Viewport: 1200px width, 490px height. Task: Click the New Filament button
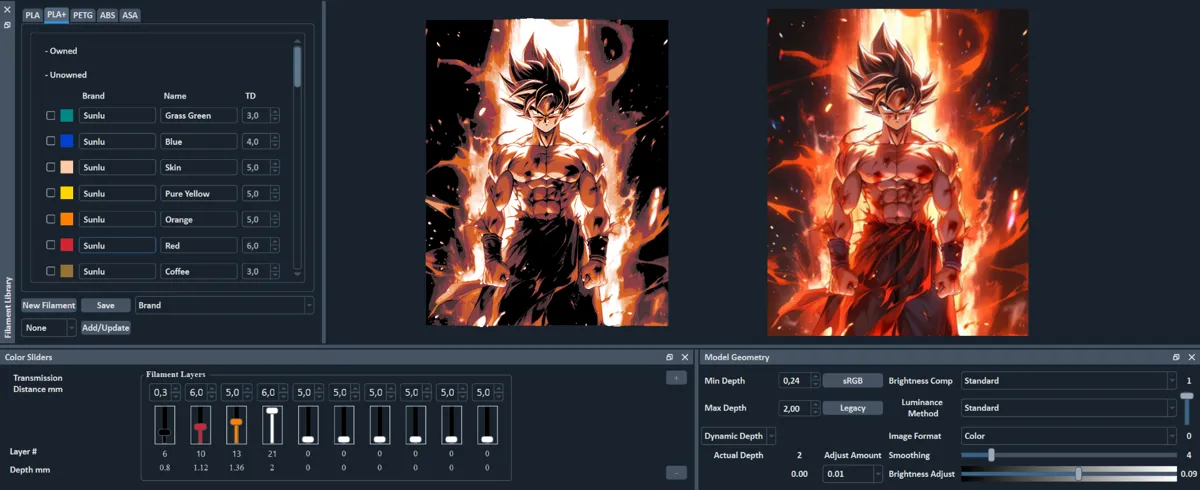pos(49,305)
